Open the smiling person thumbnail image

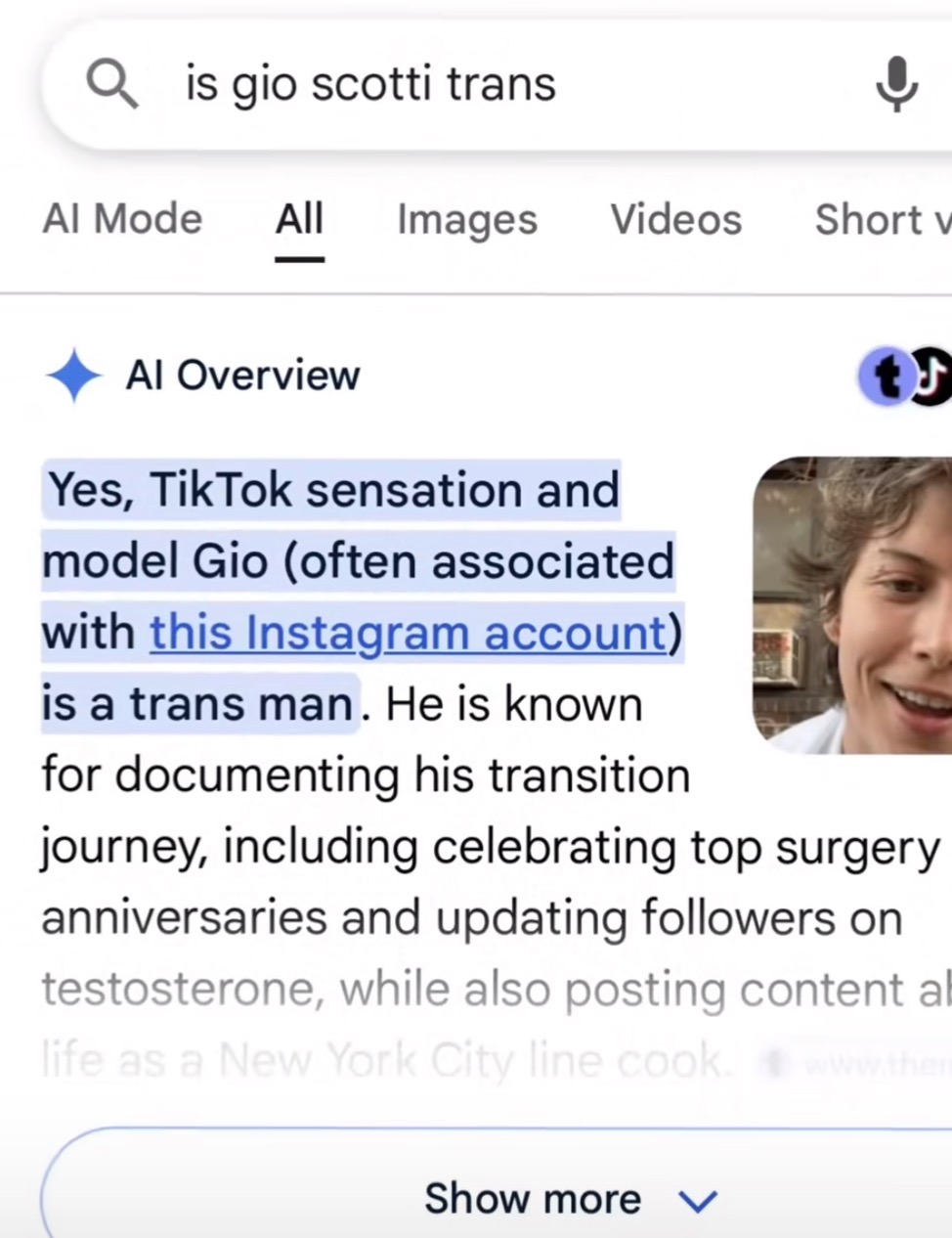(x=851, y=605)
